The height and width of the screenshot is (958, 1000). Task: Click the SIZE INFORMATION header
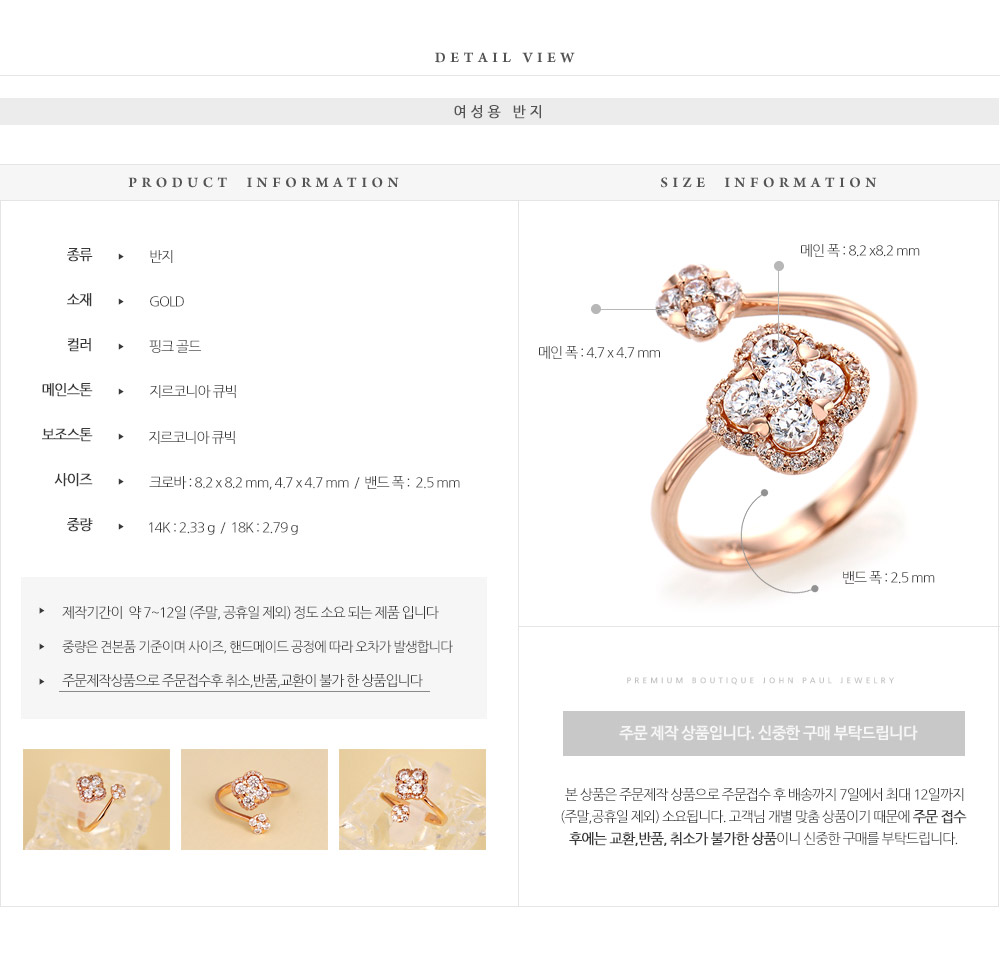click(x=769, y=182)
